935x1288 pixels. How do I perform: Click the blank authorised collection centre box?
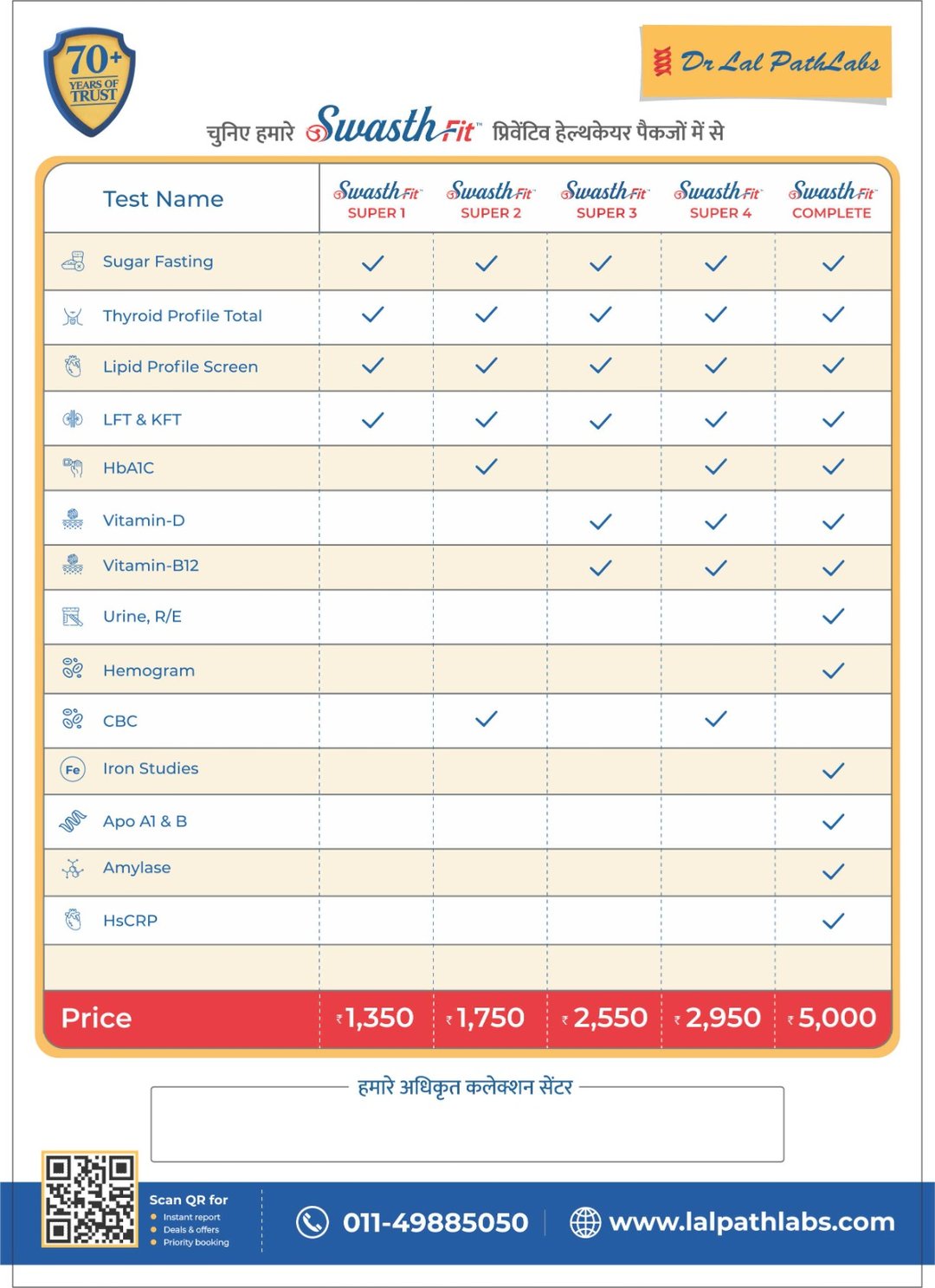tap(467, 1128)
